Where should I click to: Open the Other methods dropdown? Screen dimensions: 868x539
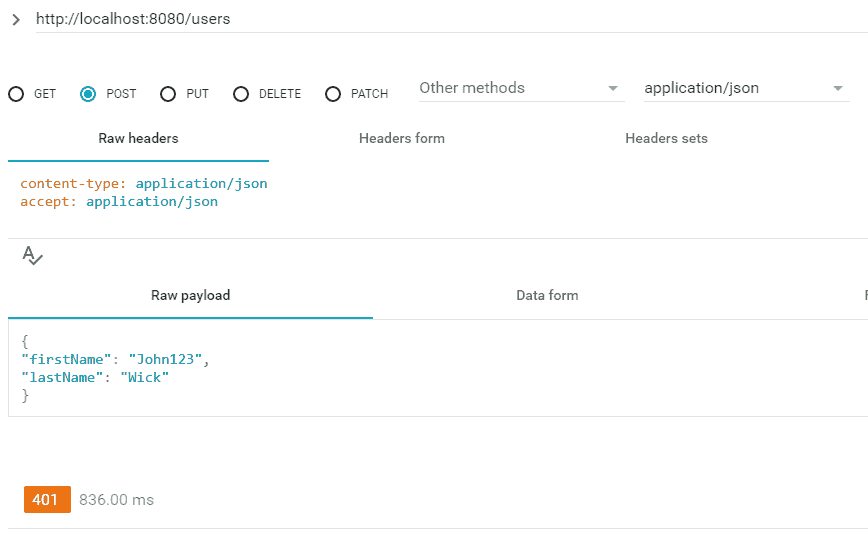[x=519, y=88]
